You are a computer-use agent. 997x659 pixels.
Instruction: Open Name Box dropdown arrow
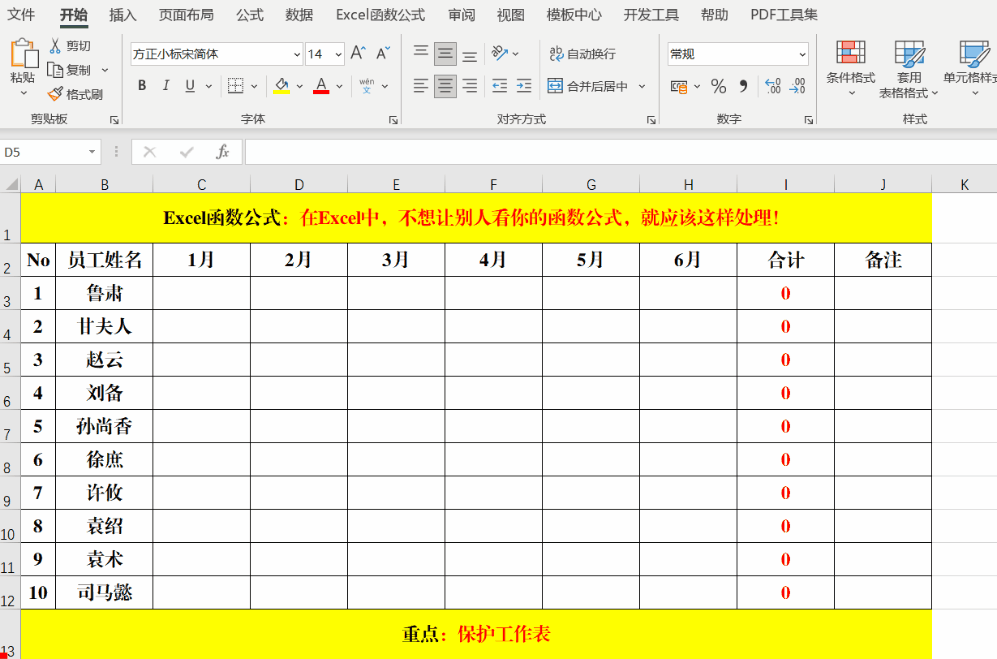tap(92, 151)
